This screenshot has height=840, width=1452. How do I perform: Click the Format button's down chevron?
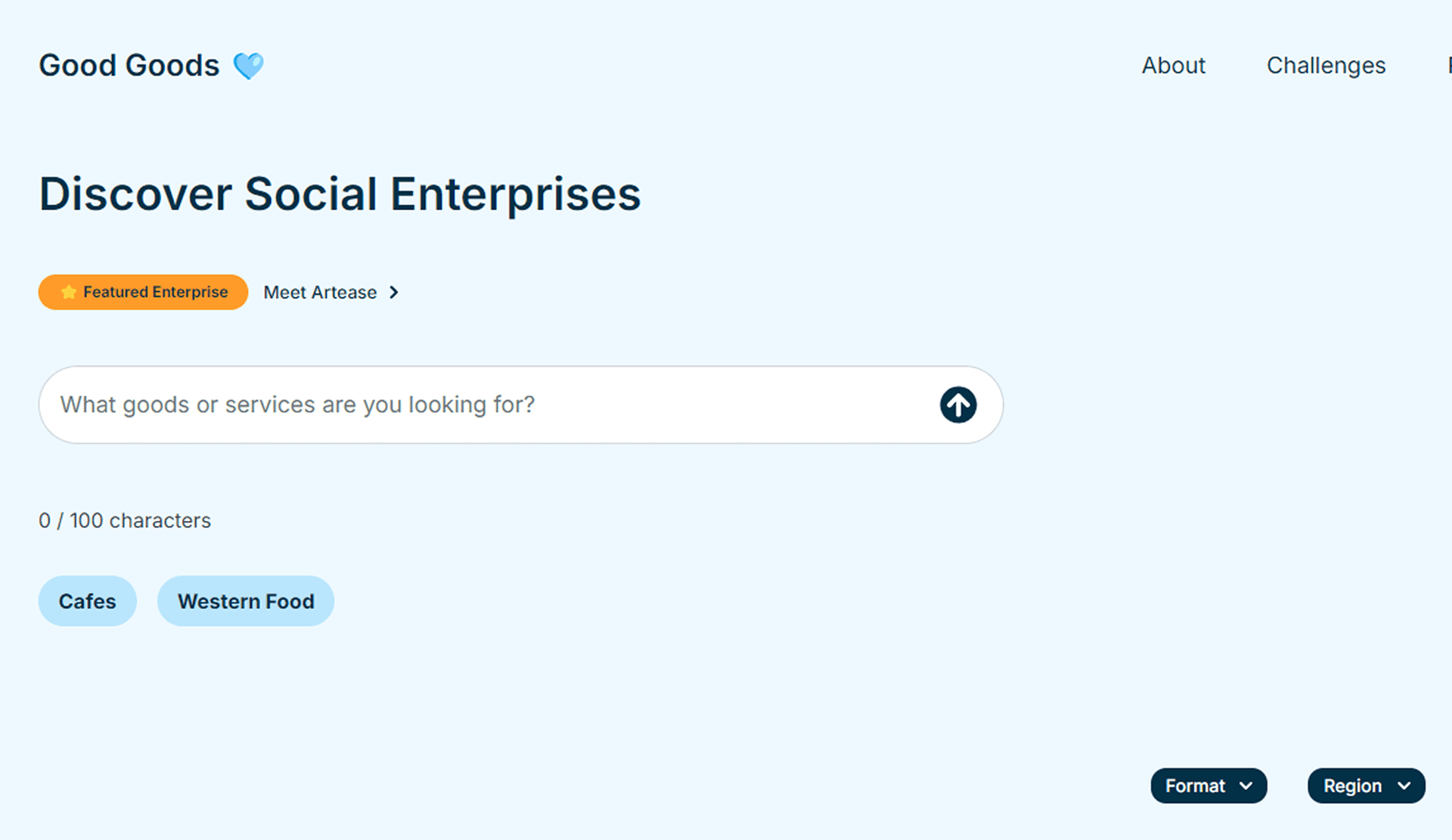[x=1246, y=786]
